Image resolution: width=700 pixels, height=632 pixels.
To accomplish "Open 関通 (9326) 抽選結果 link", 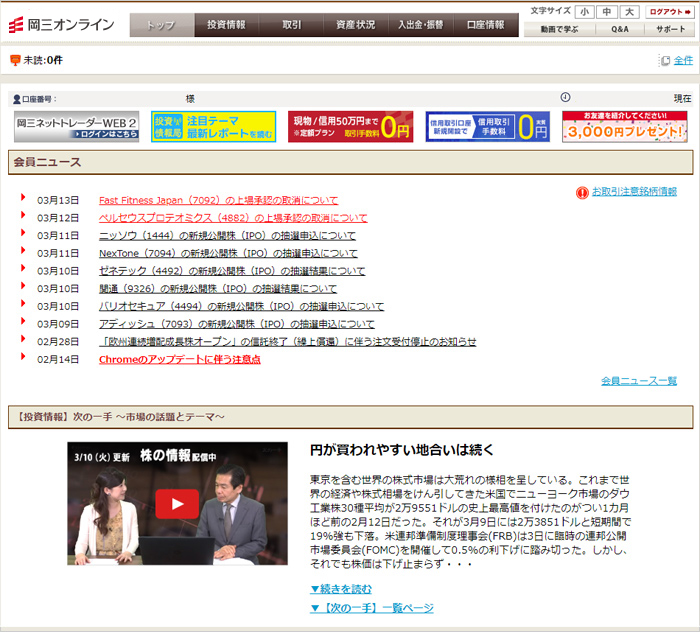I will point(218,289).
